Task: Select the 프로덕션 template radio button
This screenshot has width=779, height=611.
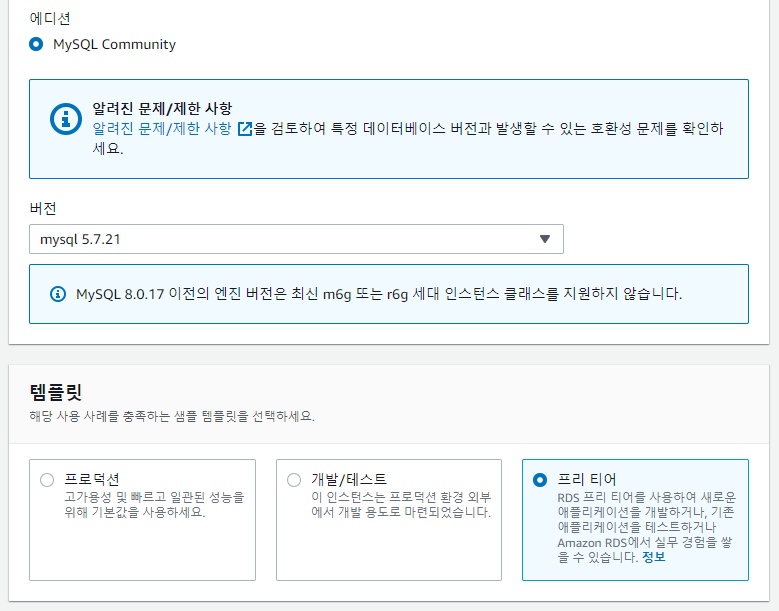Action: coord(47,480)
